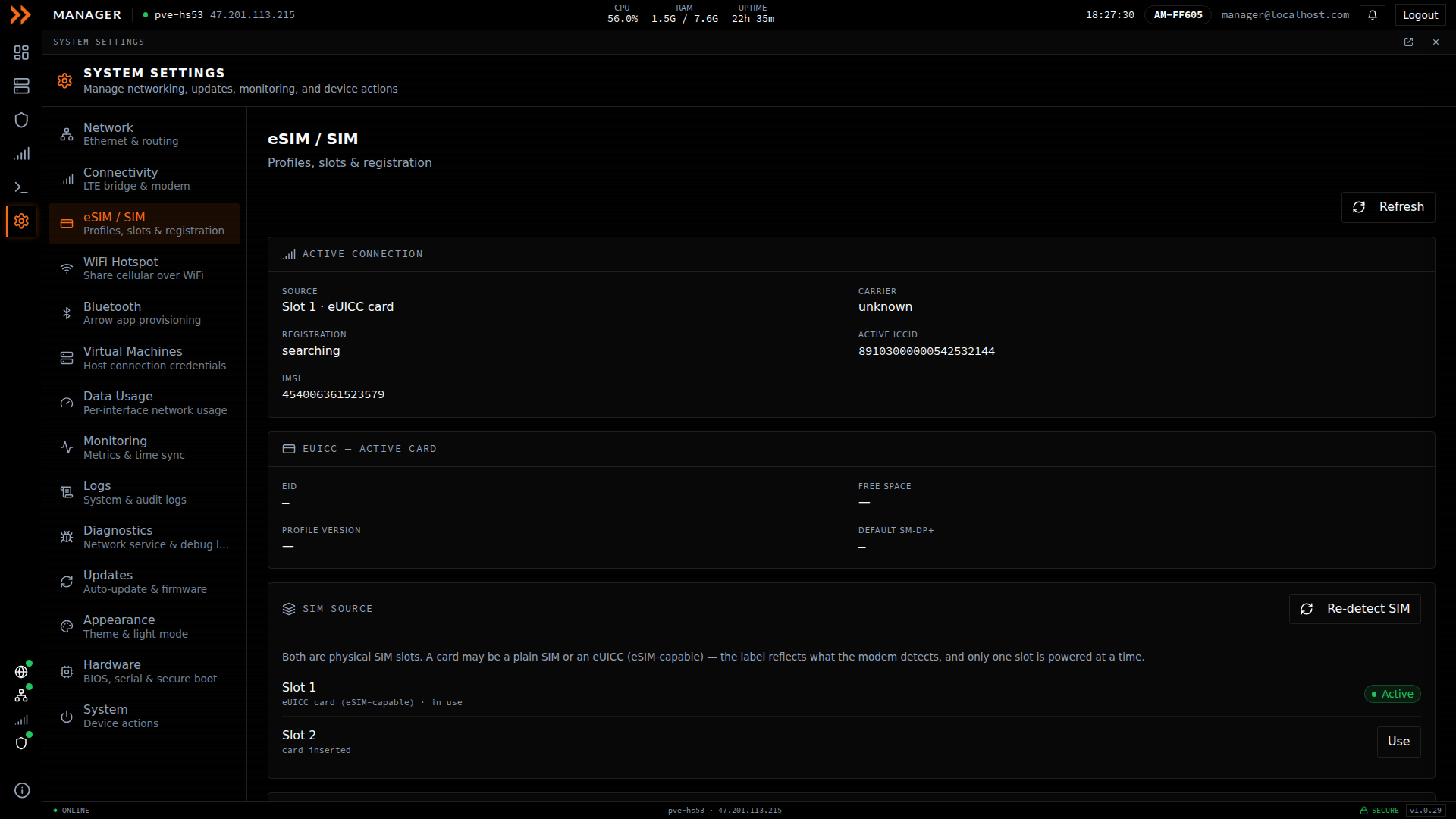Open Network settings section
Viewport: 1456px width, 819px height.
point(144,134)
